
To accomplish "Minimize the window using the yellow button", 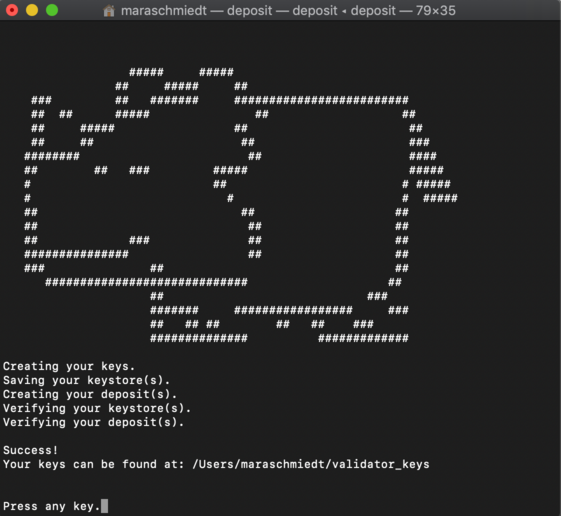I will [32, 10].
